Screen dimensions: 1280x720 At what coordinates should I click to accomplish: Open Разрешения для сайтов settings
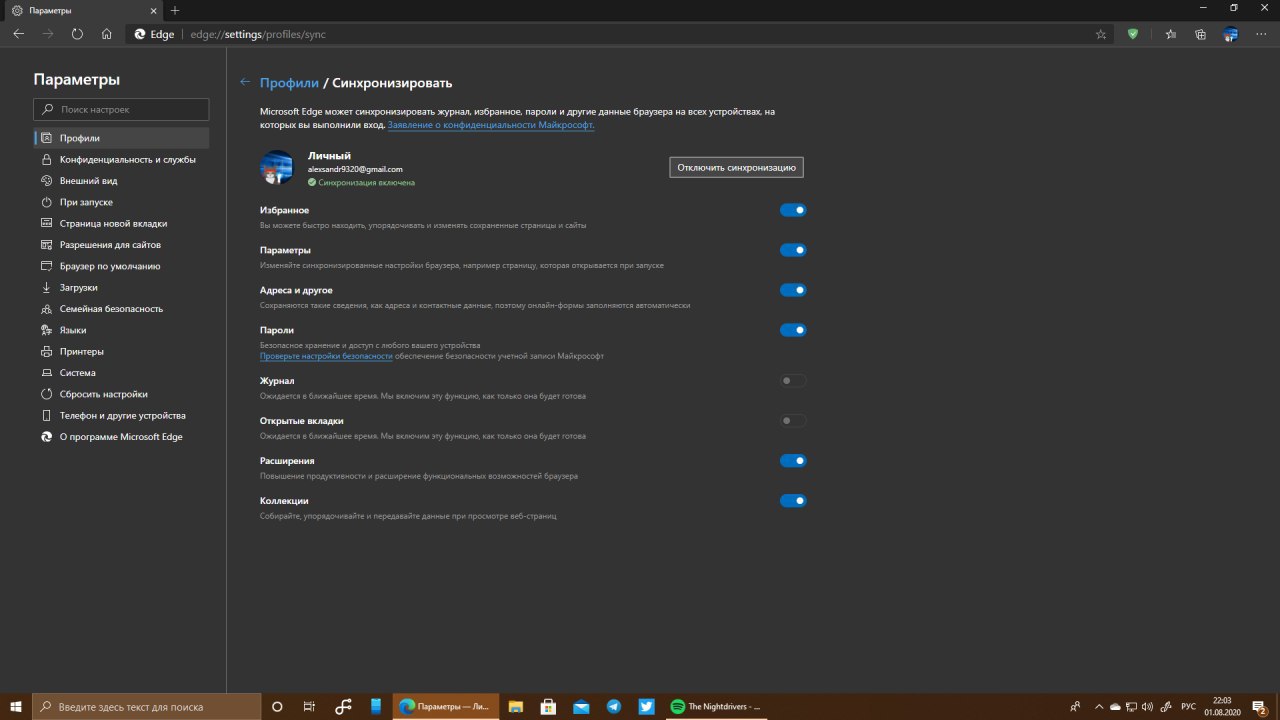pyautogui.click(x=121, y=245)
